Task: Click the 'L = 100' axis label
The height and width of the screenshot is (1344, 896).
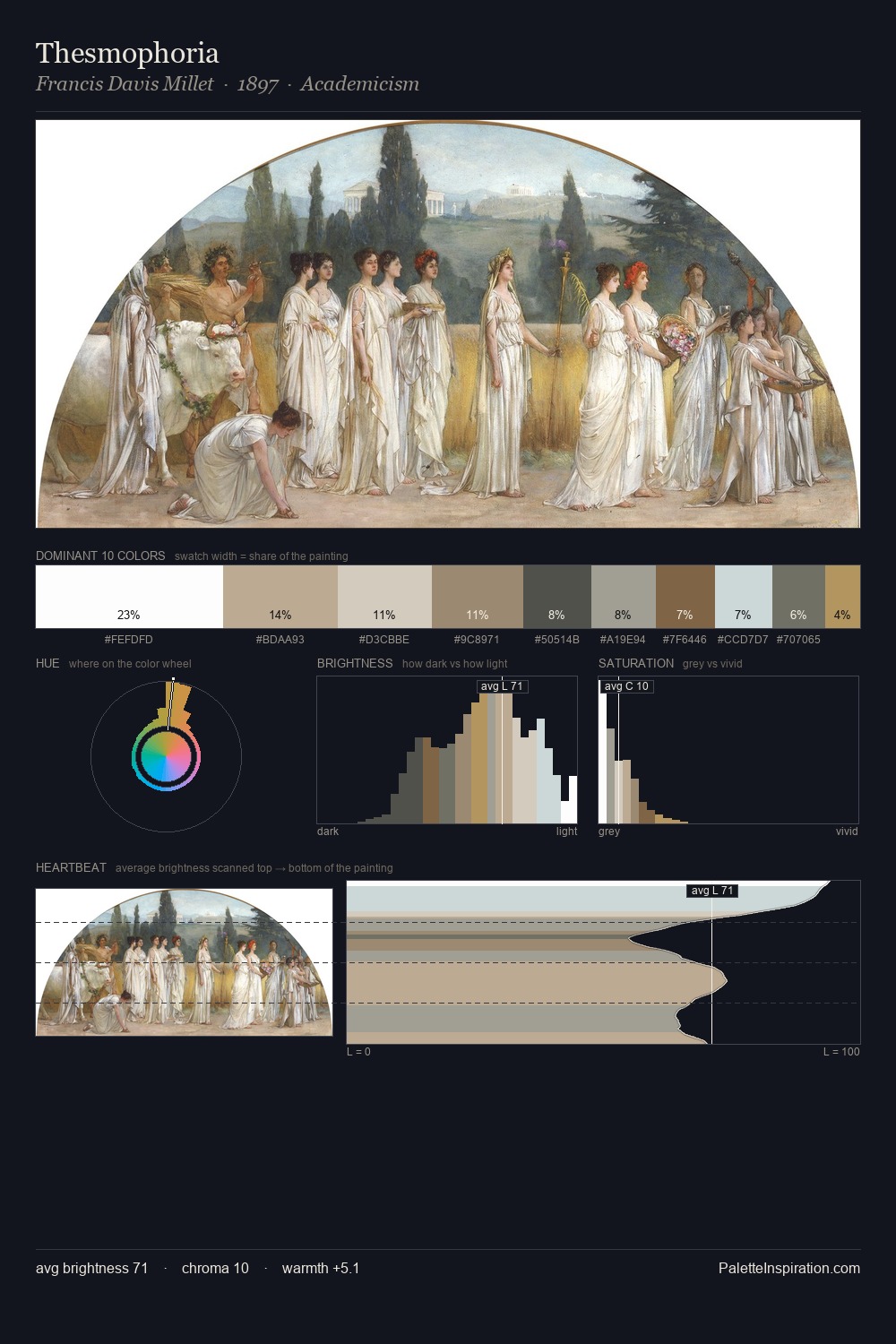Action: (841, 1052)
